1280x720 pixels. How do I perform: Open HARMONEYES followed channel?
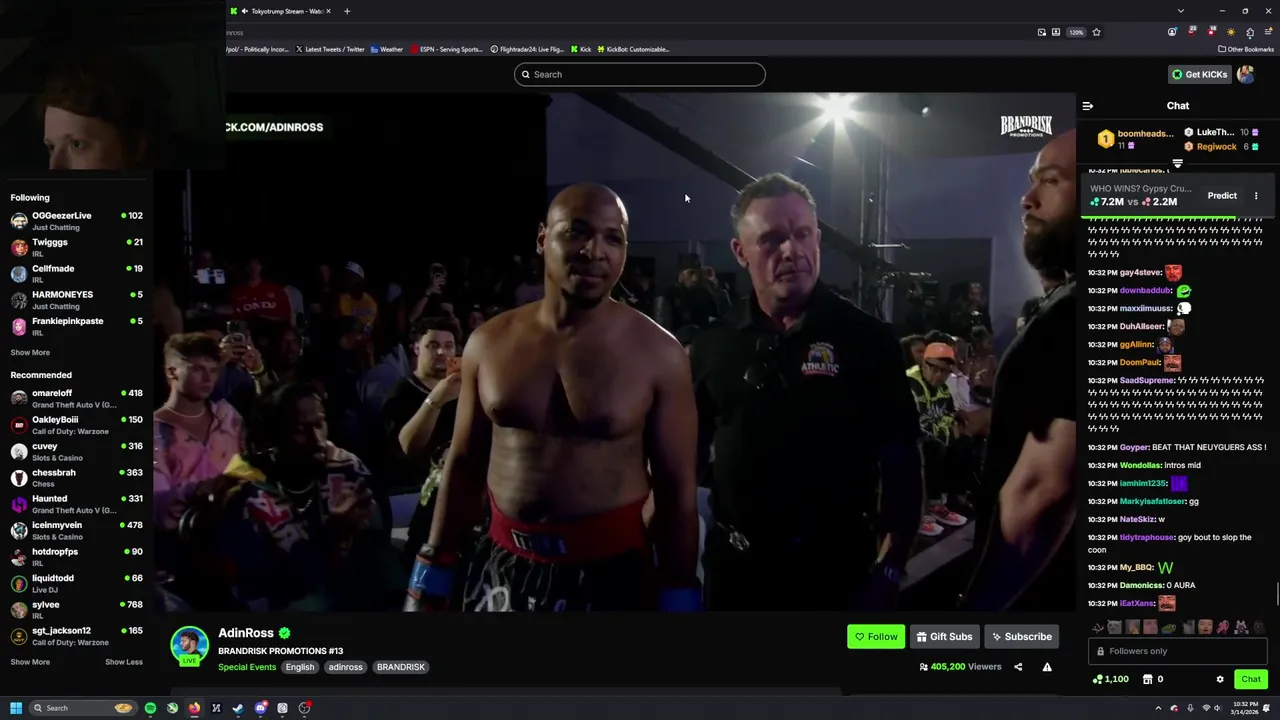76,300
